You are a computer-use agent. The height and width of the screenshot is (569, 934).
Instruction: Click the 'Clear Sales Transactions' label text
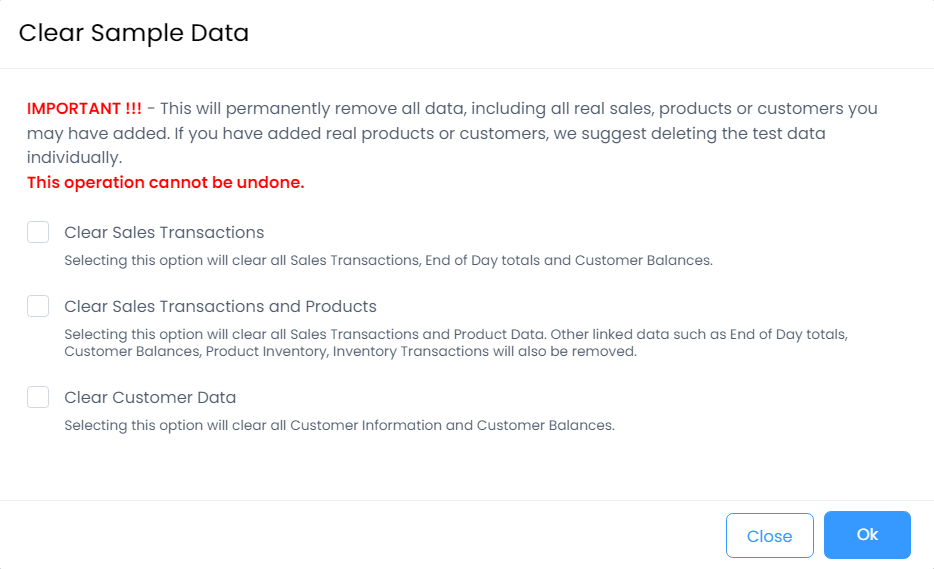164,233
